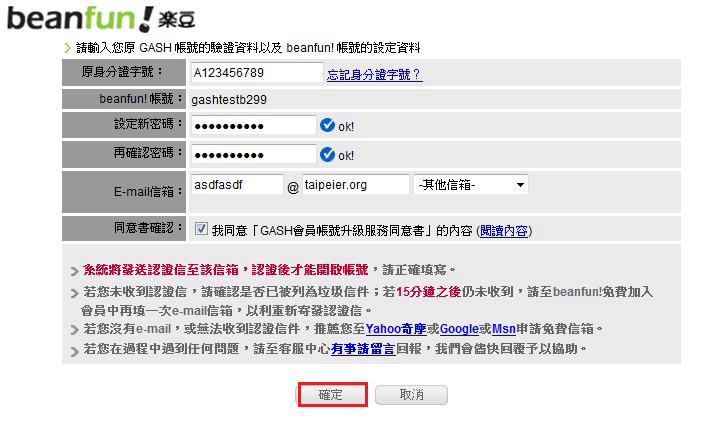Follow the Msn link
The image size is (717, 425).
(x=503, y=329)
